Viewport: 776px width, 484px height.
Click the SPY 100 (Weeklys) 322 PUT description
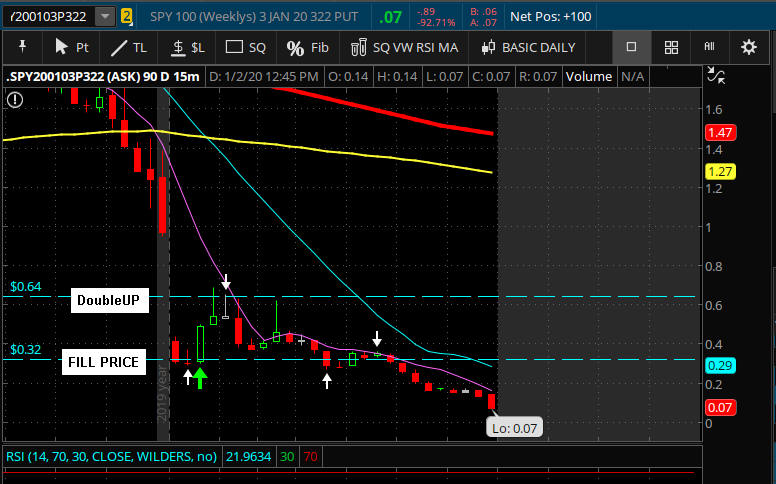[254, 16]
